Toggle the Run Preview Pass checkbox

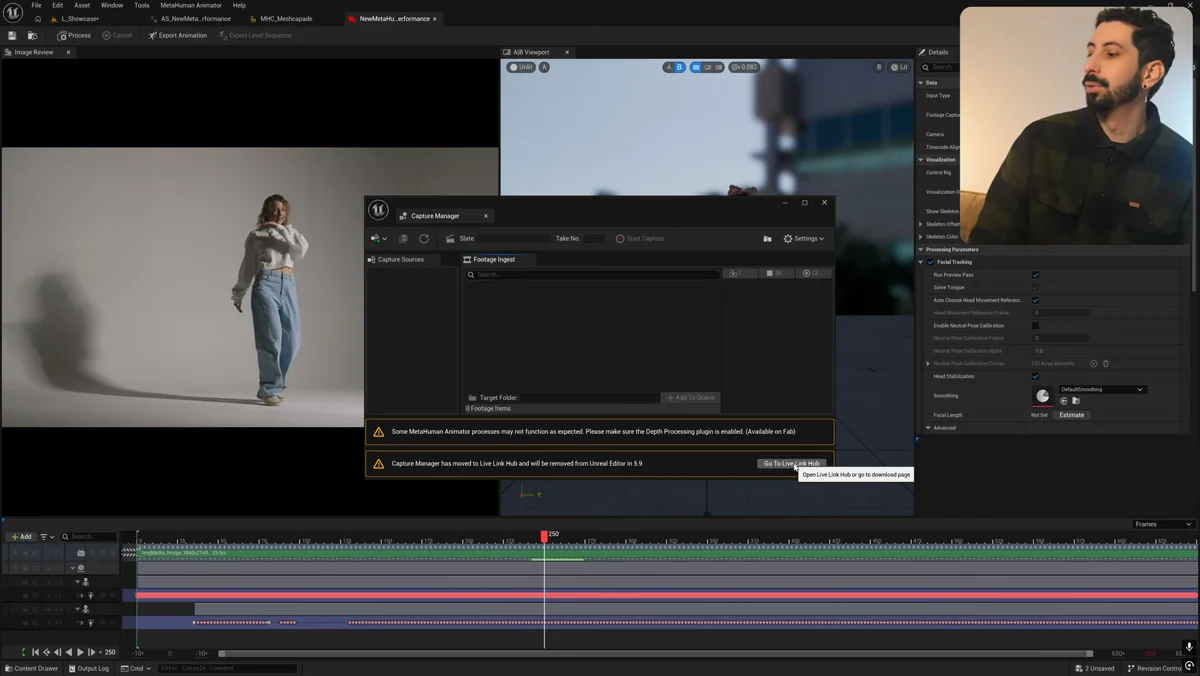pos(1035,275)
